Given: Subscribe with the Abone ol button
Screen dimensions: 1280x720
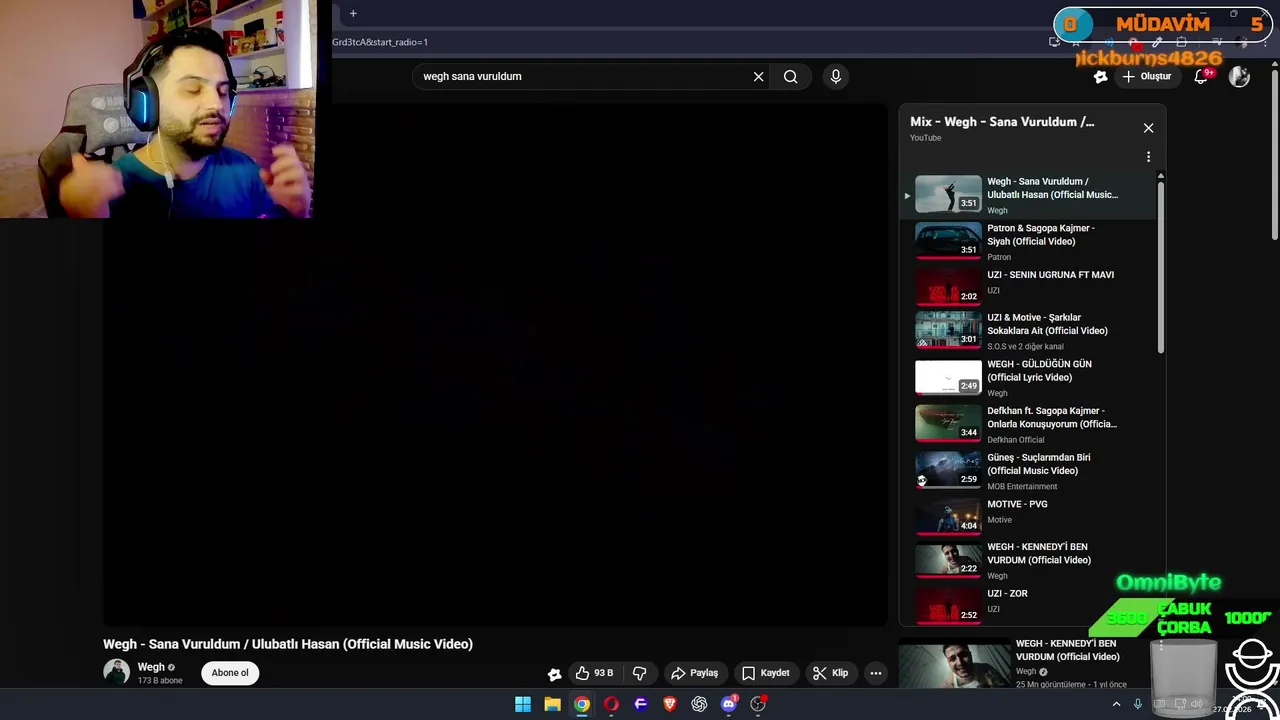Looking at the screenshot, I should 230,673.
